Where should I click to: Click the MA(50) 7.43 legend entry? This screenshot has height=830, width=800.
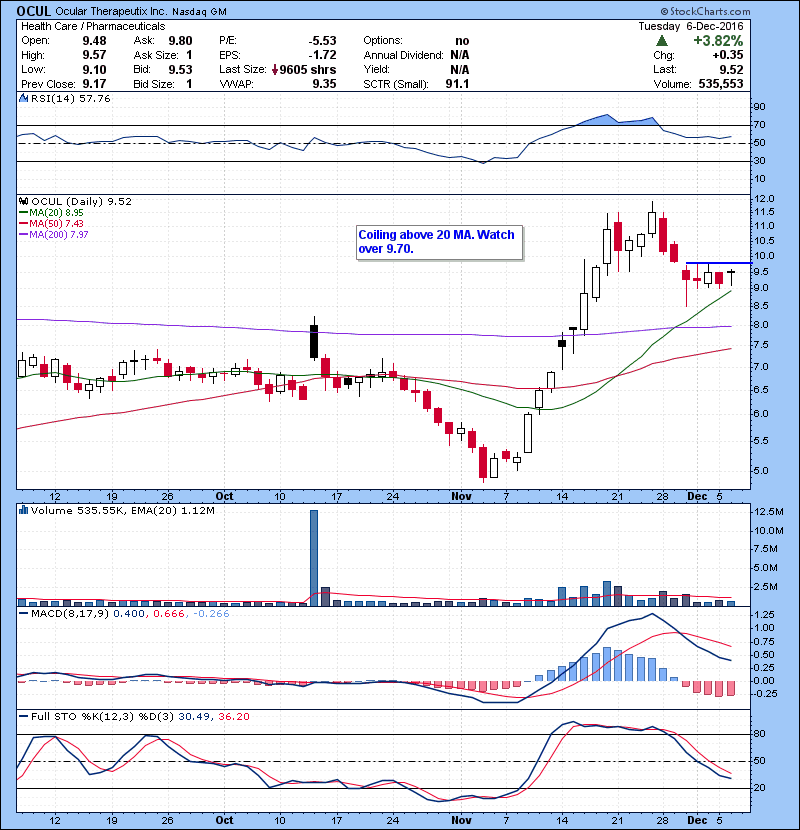click(x=51, y=223)
